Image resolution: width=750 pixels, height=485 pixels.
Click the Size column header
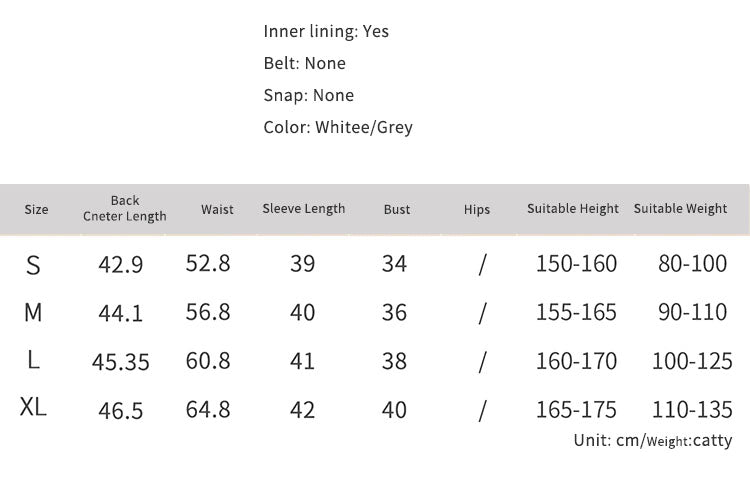pos(36,209)
